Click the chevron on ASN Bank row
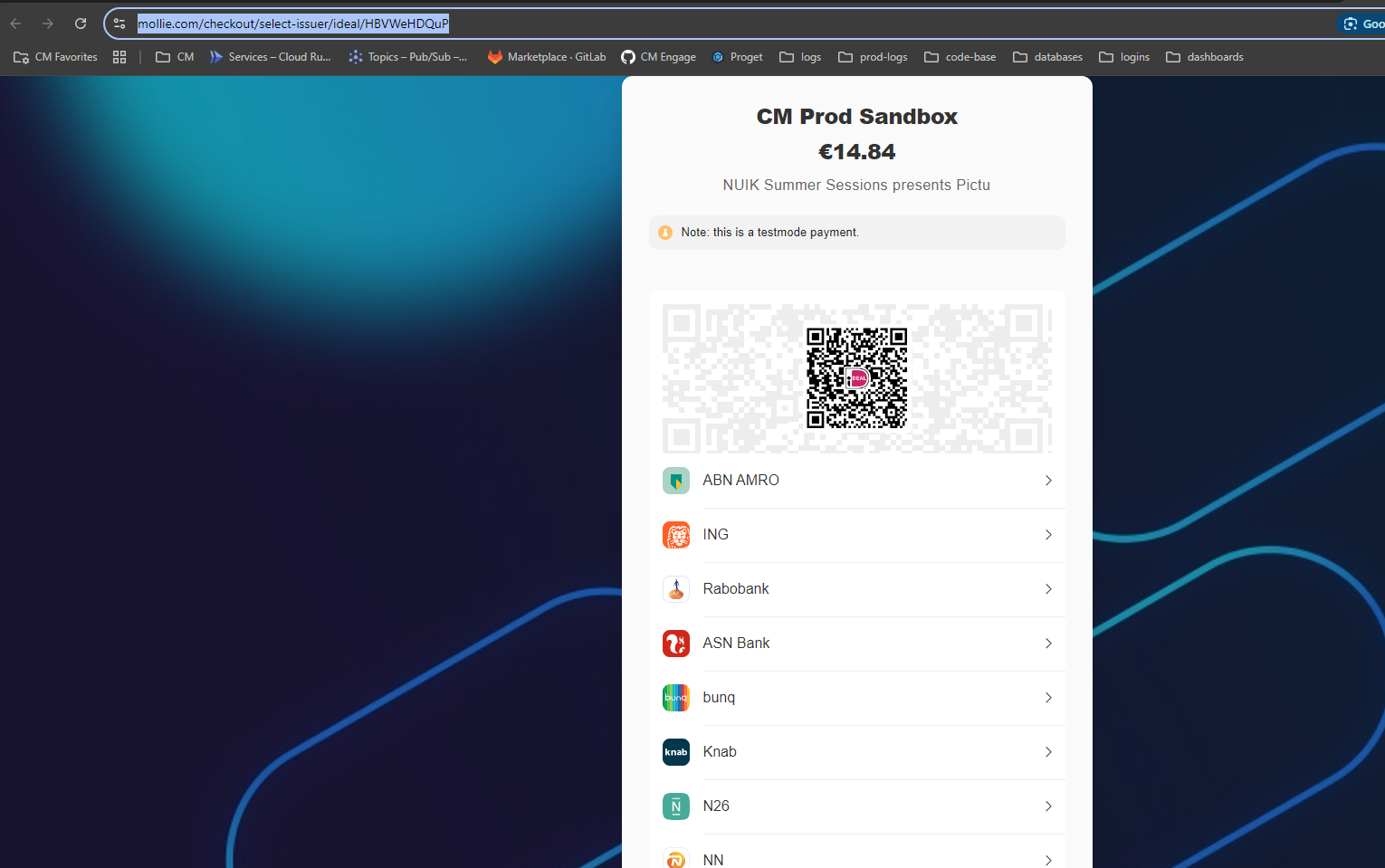 (x=1048, y=644)
